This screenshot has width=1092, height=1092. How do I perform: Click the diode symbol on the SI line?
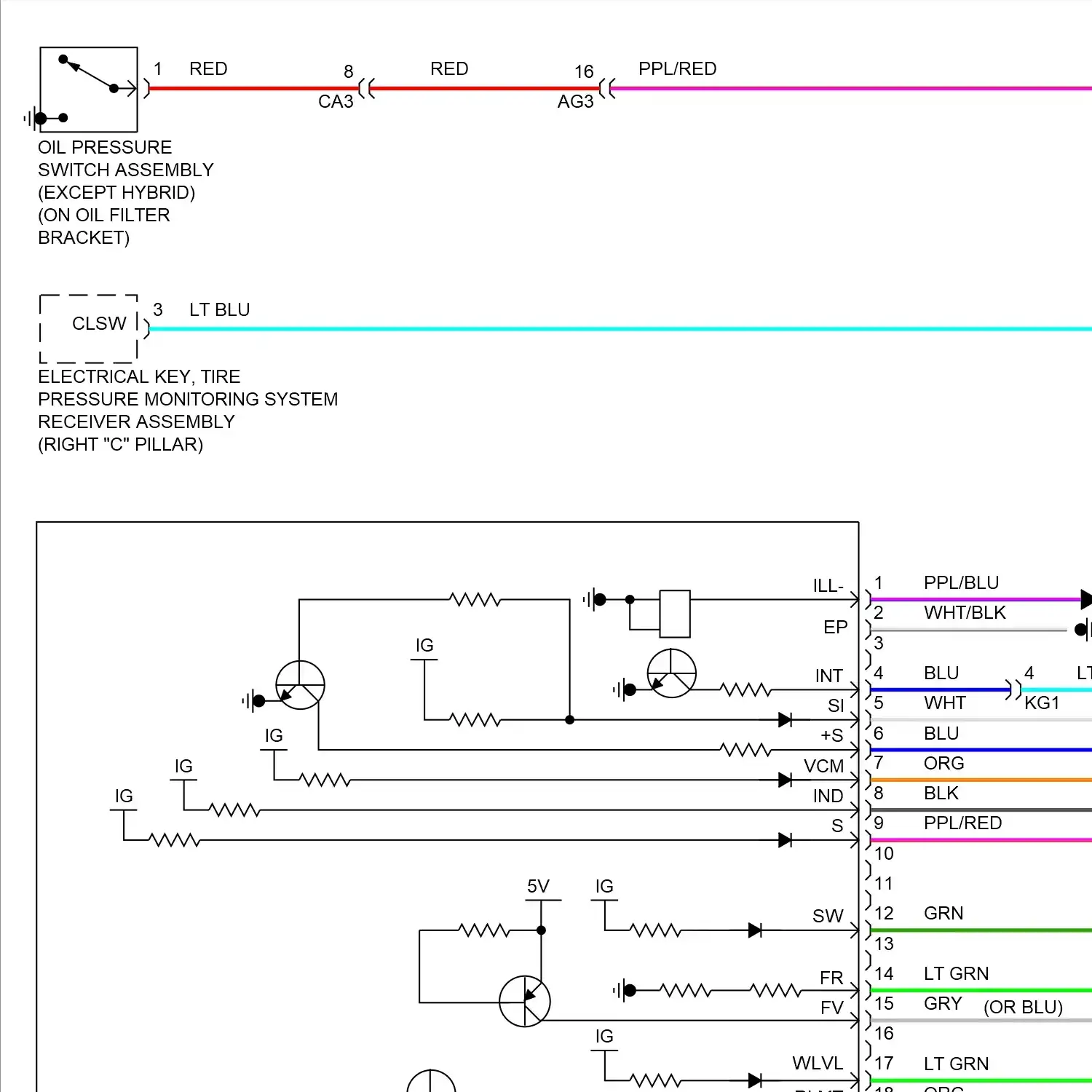(785, 720)
